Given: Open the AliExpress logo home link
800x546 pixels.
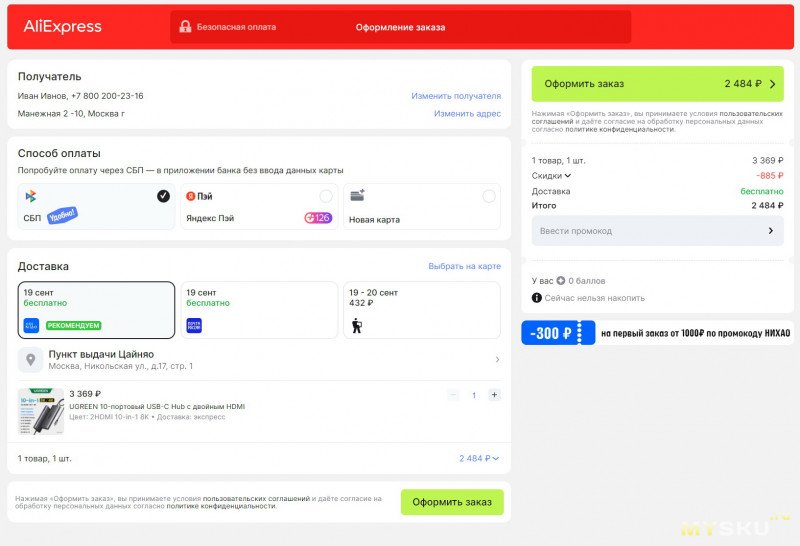Looking at the screenshot, I should (x=62, y=27).
